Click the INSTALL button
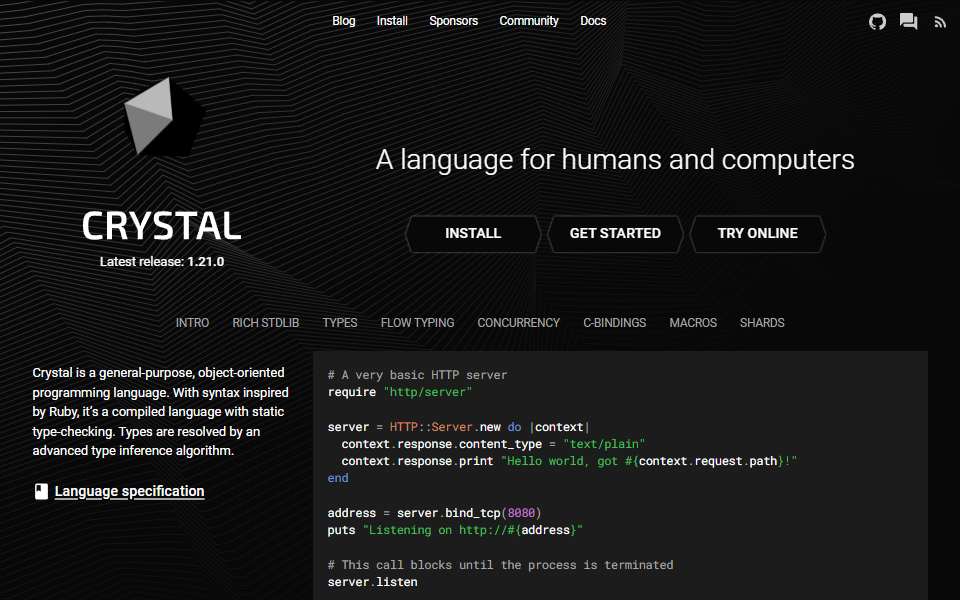The width and height of the screenshot is (960, 600). pos(473,233)
